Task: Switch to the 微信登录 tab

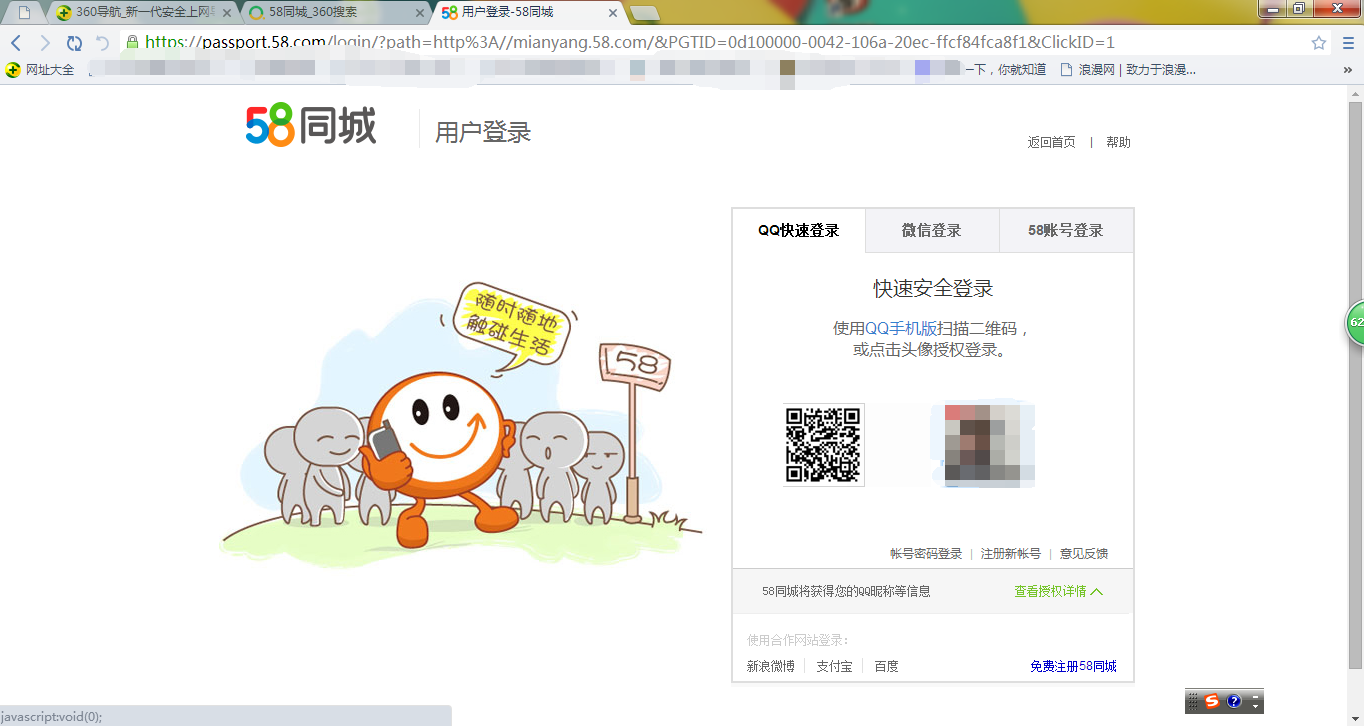Action: [x=932, y=231]
